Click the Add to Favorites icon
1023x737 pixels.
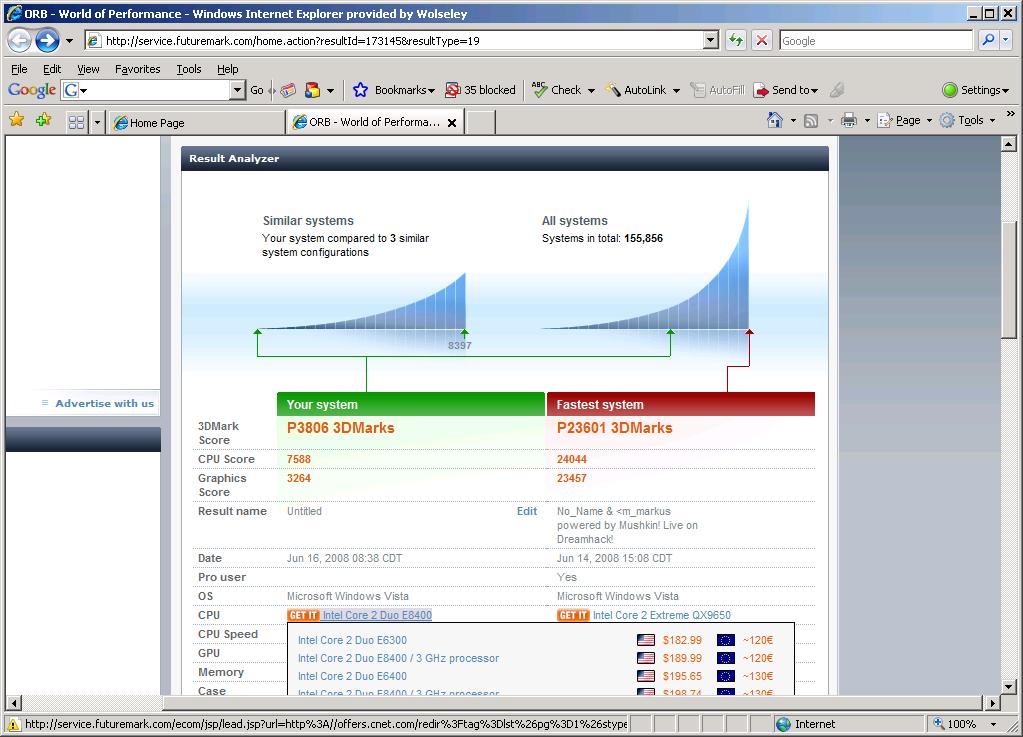click(43, 120)
